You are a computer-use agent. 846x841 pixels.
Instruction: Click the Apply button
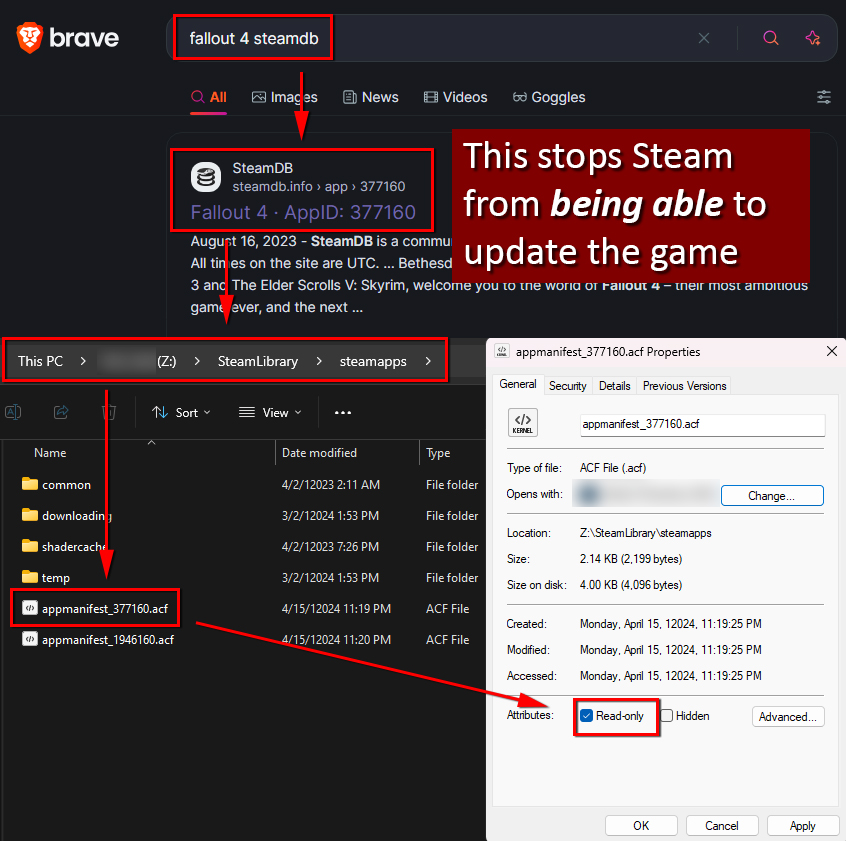802,825
